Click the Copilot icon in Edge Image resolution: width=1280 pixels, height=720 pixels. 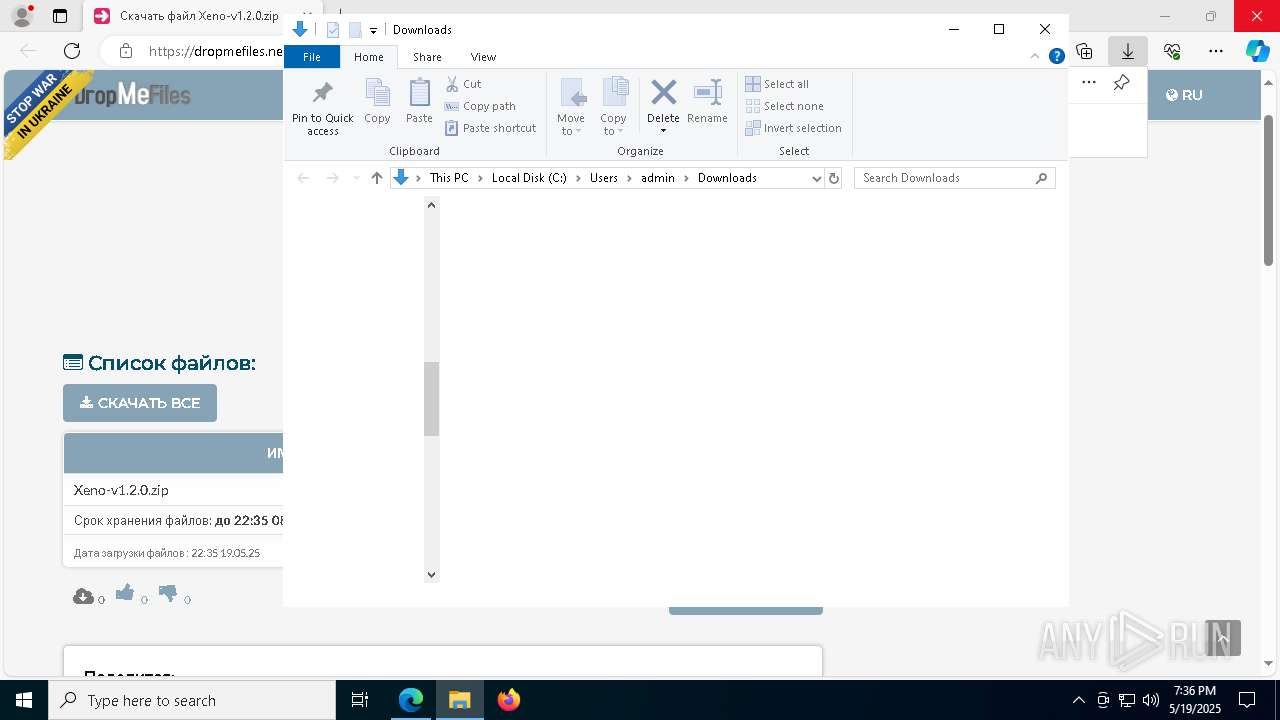click(1257, 51)
